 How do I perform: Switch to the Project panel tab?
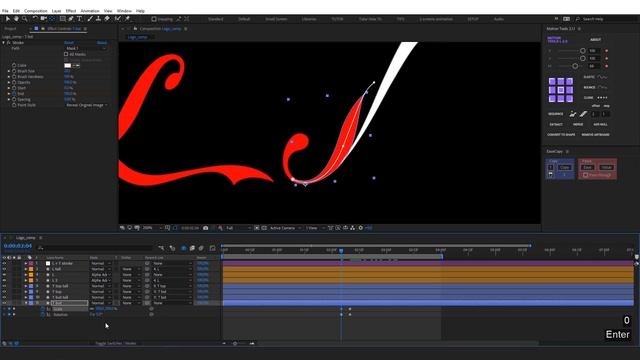coord(11,29)
